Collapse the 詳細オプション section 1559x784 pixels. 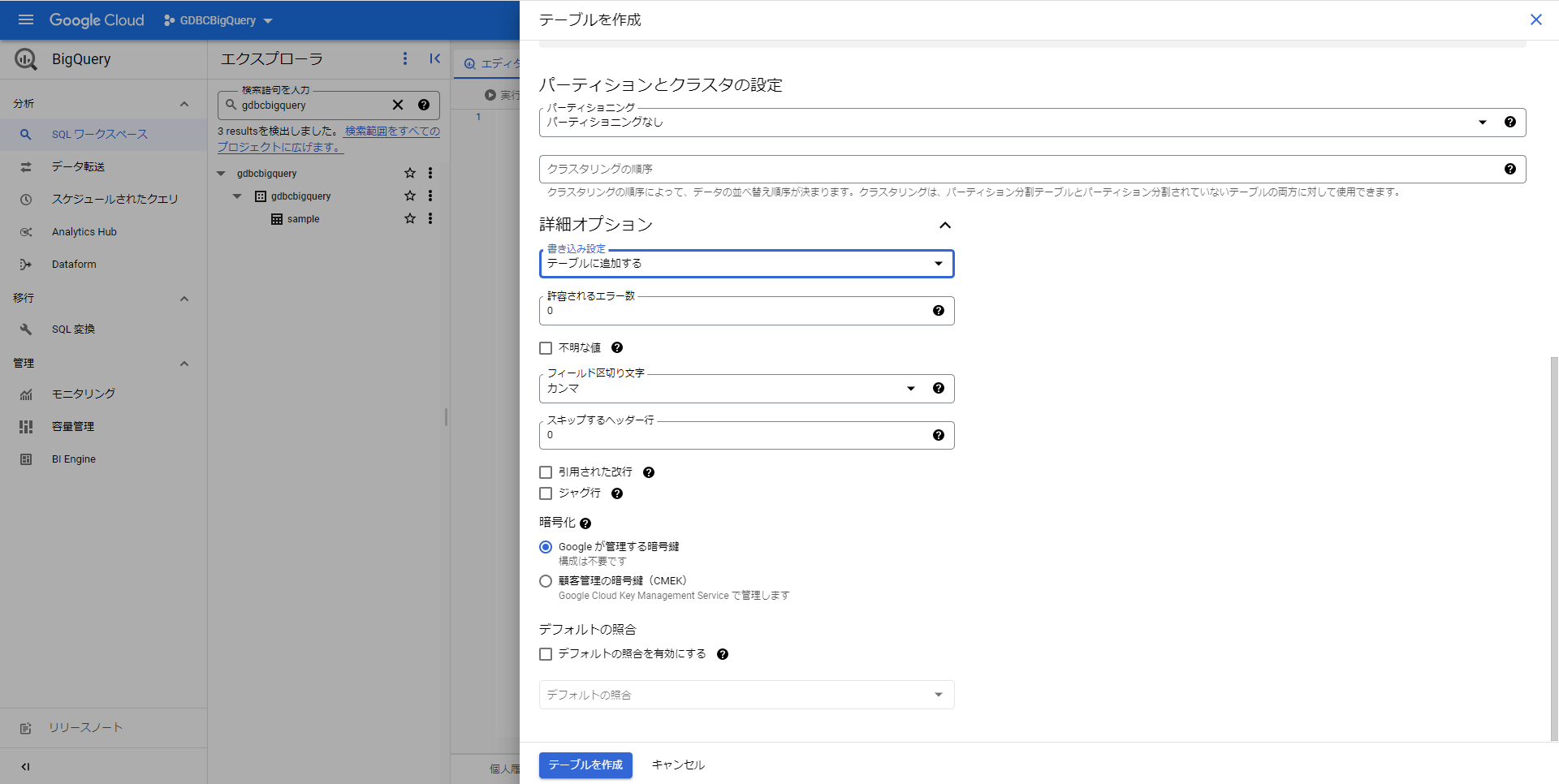tap(944, 225)
